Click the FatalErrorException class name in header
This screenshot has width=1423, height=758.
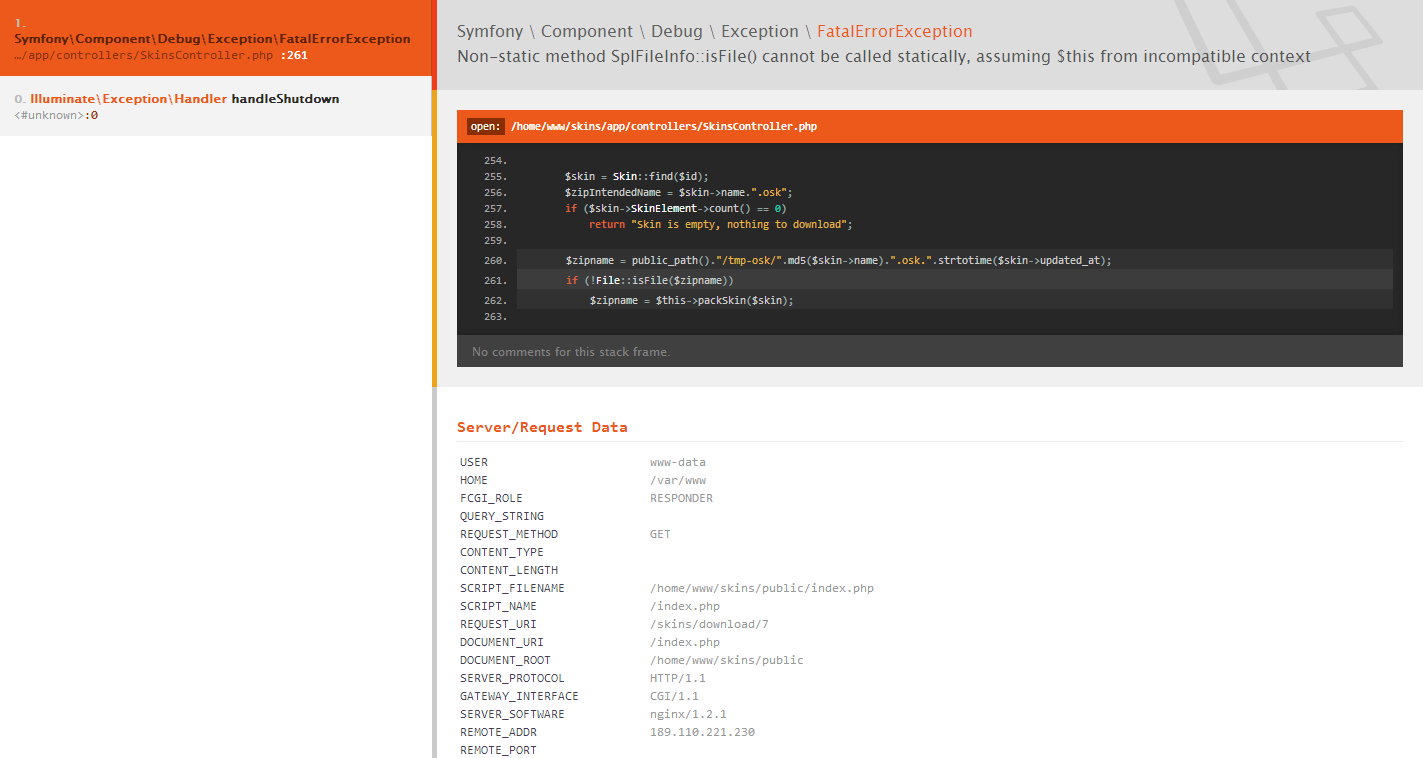[894, 32]
